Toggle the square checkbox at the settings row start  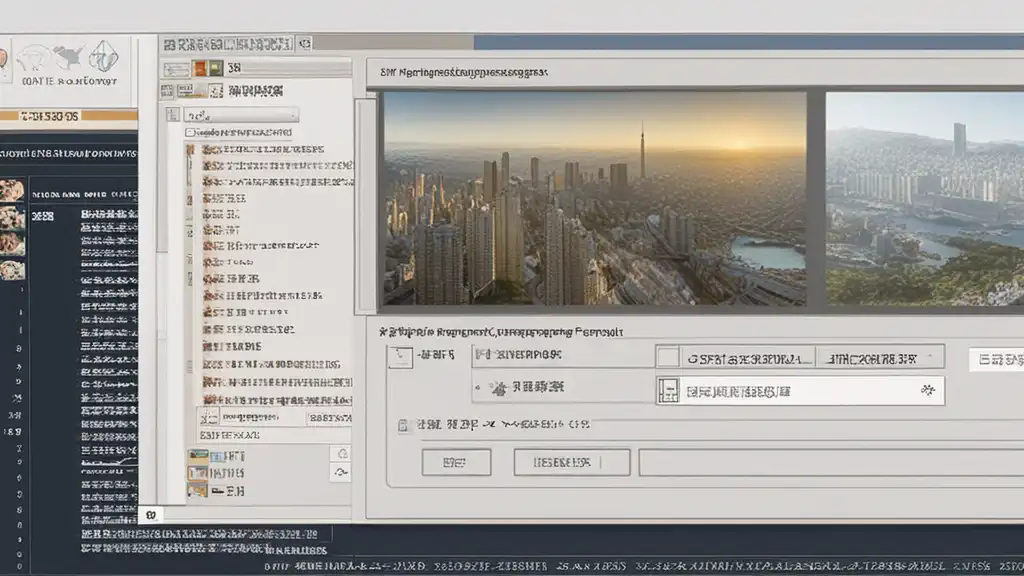pyautogui.click(x=402, y=355)
